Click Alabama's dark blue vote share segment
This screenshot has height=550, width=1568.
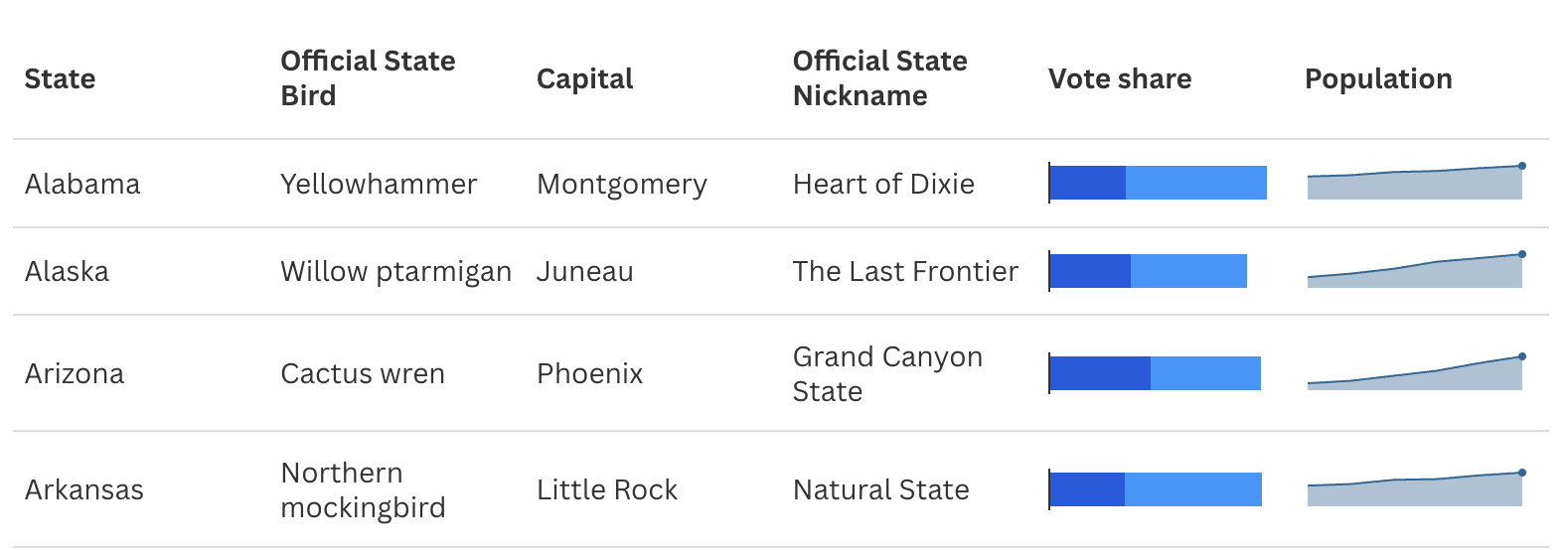[x=1088, y=183]
